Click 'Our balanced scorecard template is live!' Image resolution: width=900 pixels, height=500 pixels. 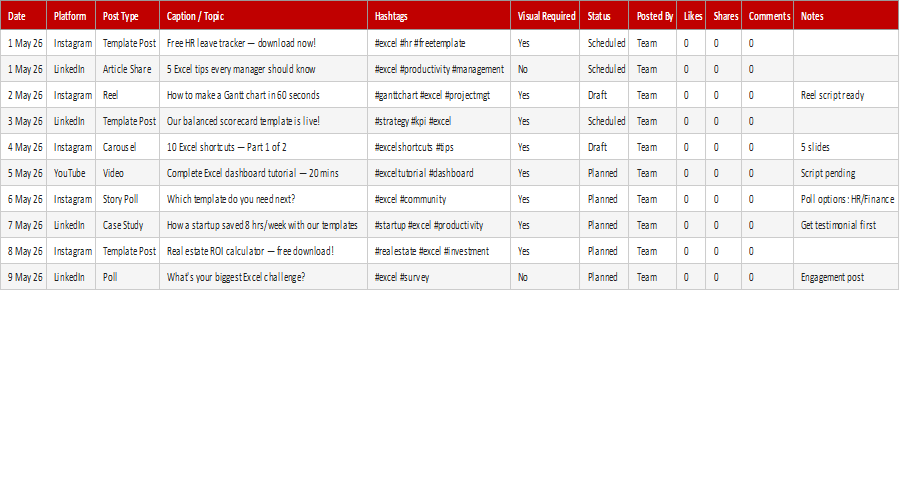click(x=263, y=121)
